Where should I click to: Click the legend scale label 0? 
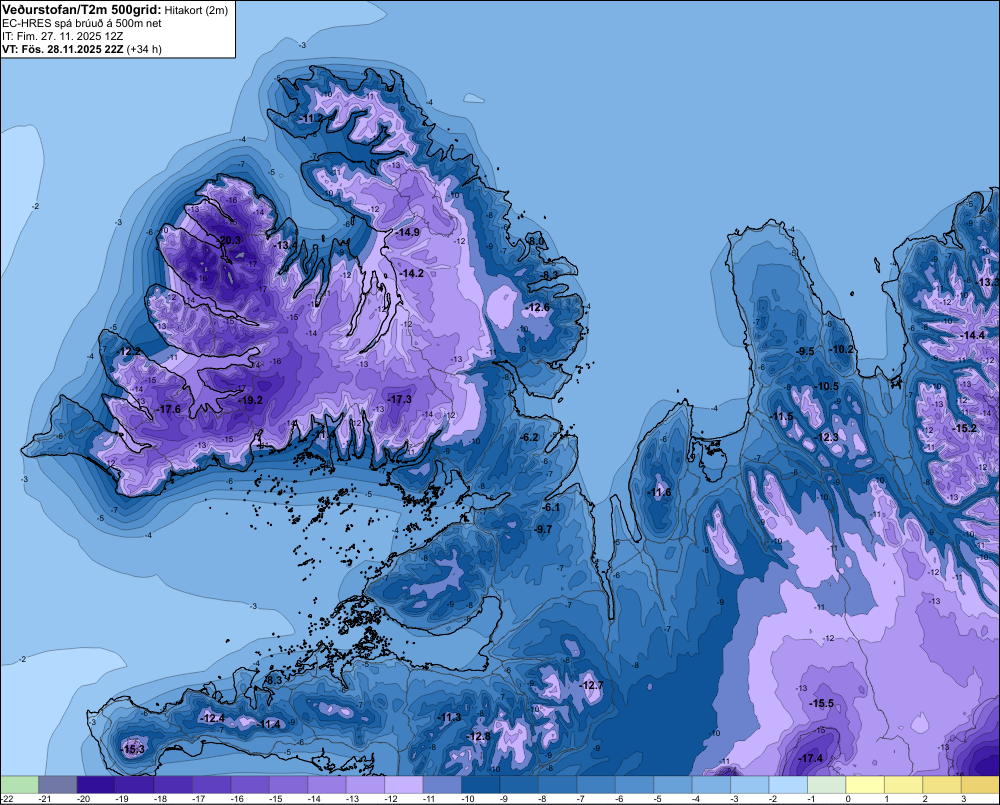coord(848,799)
